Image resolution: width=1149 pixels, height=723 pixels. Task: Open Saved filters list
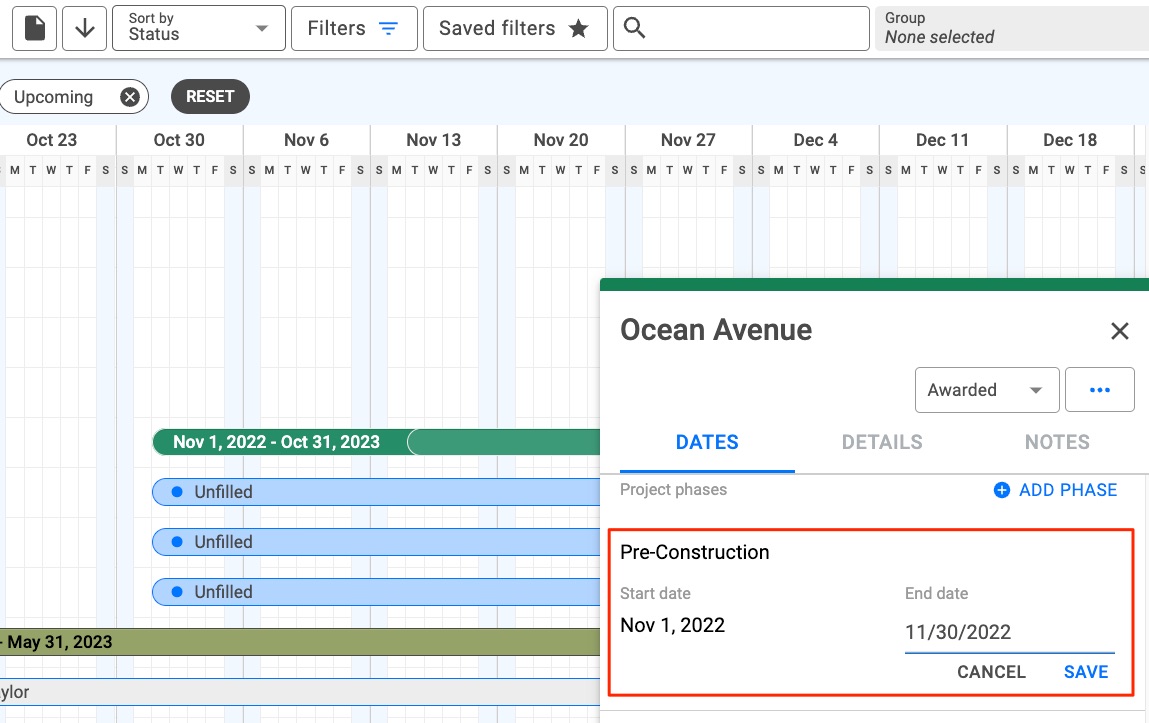[515, 29]
